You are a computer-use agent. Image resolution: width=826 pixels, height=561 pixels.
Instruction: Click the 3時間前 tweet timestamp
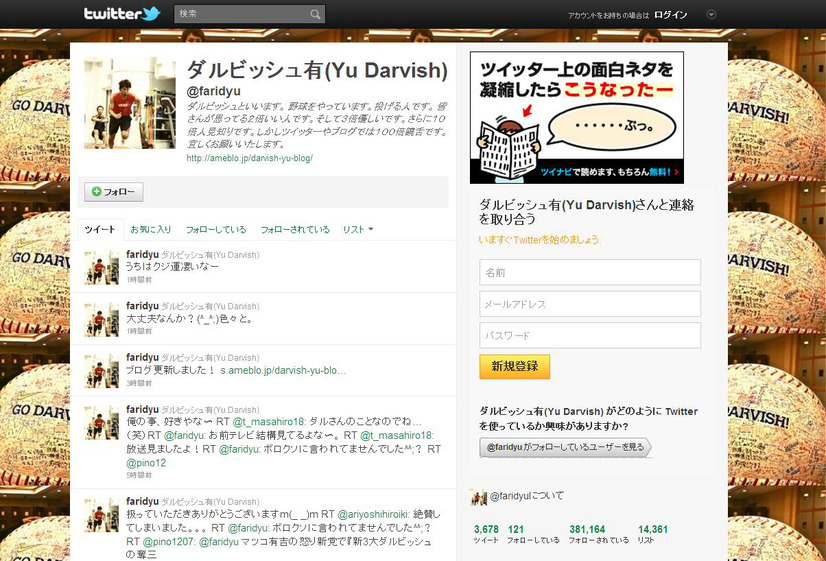[139, 383]
